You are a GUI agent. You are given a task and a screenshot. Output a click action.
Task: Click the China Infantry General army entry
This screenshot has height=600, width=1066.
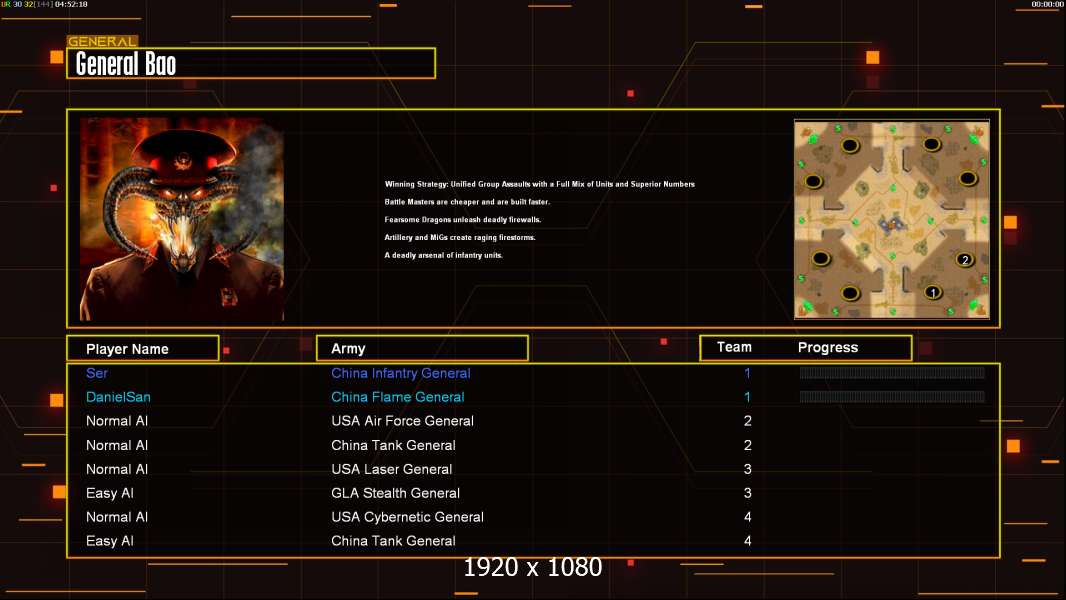pos(400,373)
